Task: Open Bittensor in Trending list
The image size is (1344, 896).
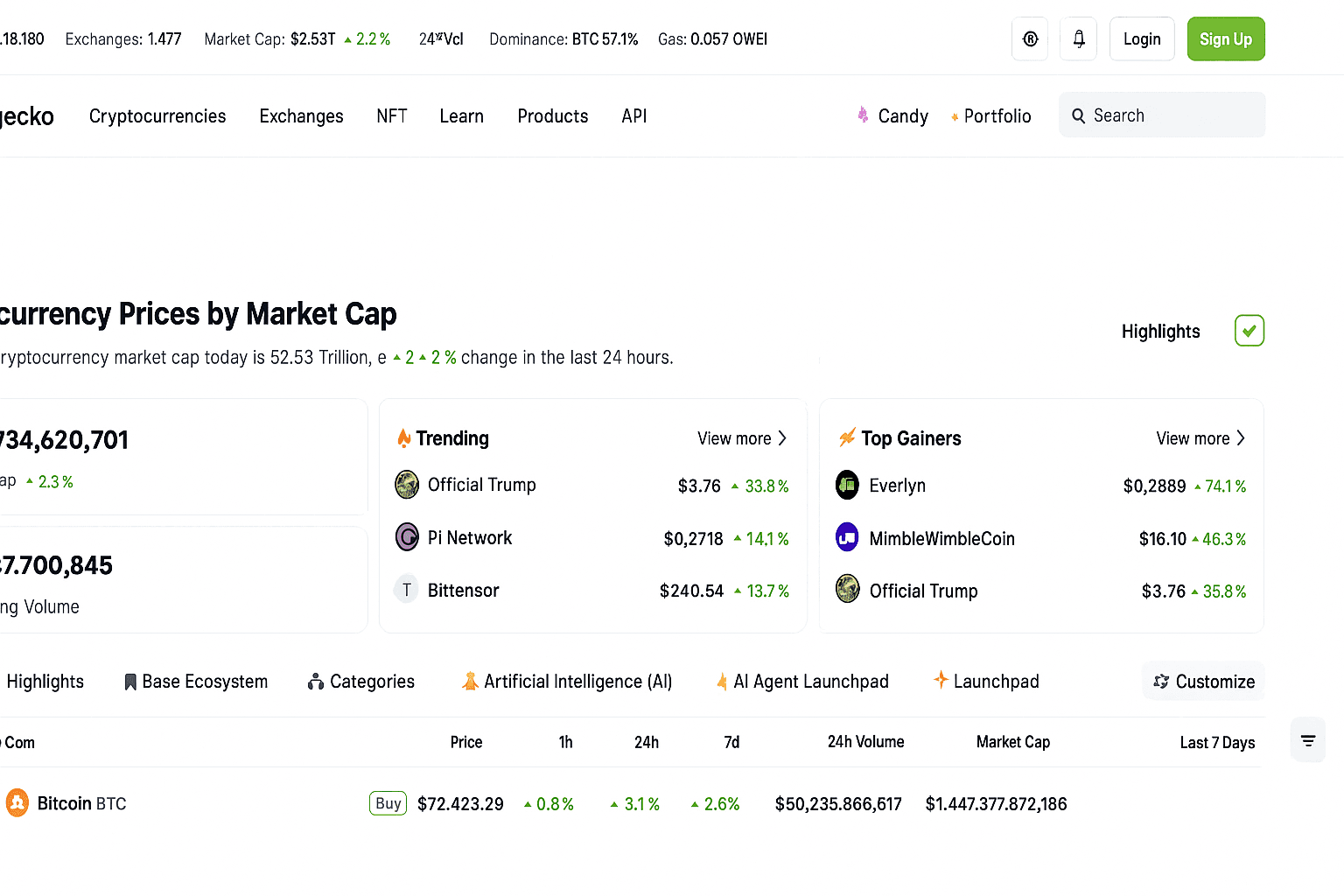Action: (464, 591)
